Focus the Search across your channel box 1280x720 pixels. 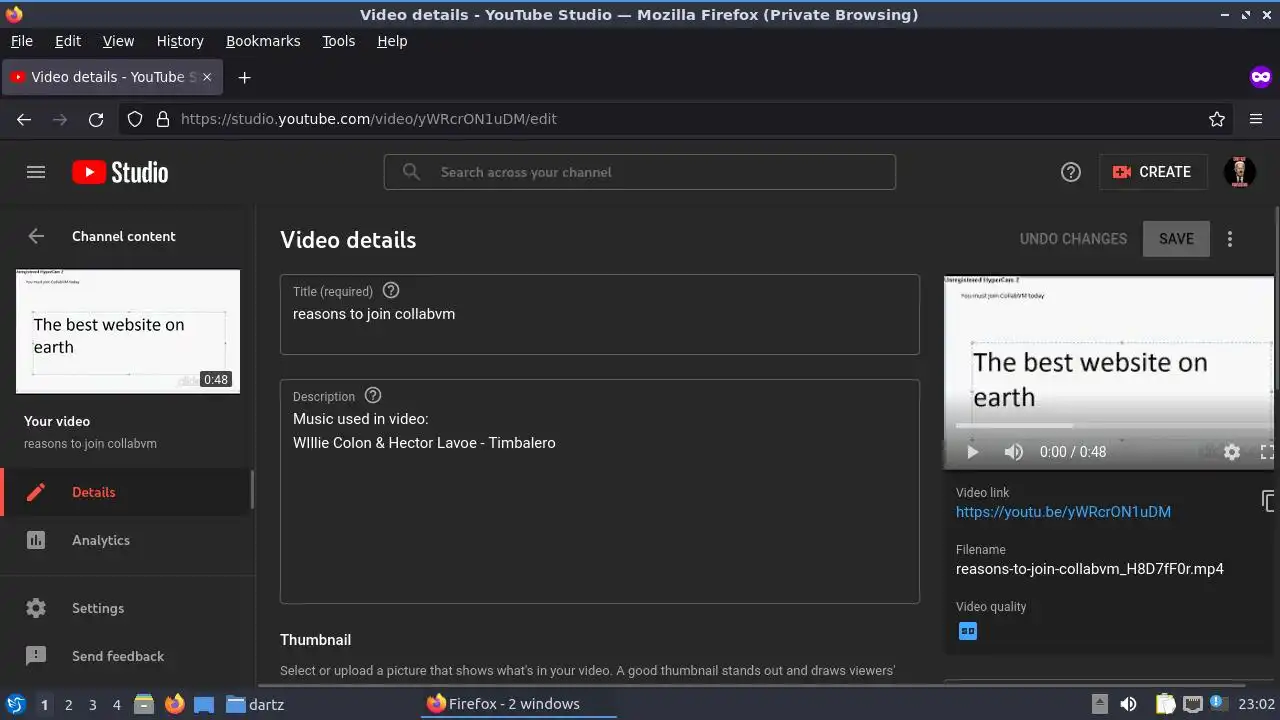pos(640,172)
